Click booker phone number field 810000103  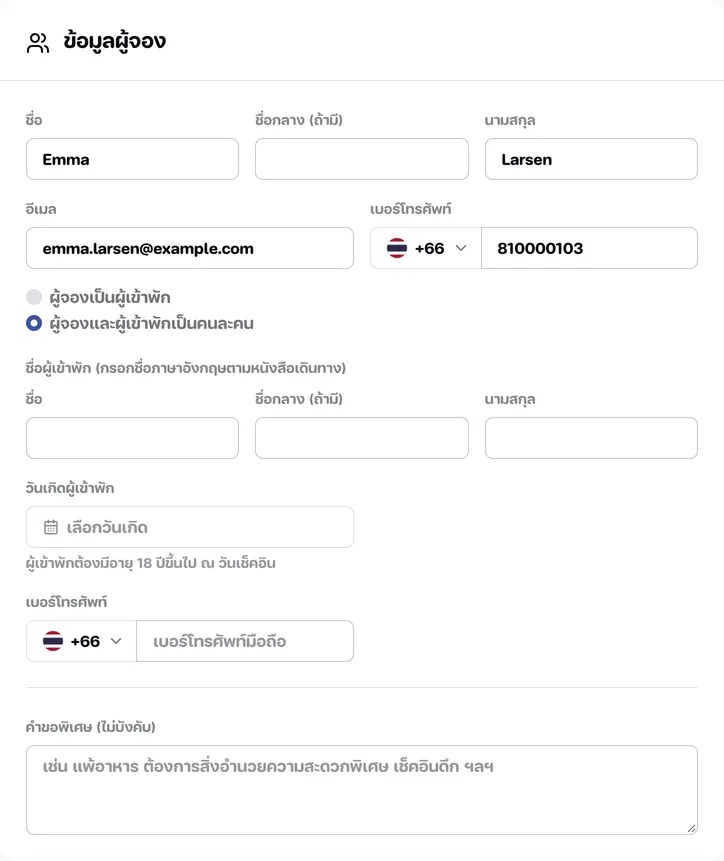(x=590, y=248)
